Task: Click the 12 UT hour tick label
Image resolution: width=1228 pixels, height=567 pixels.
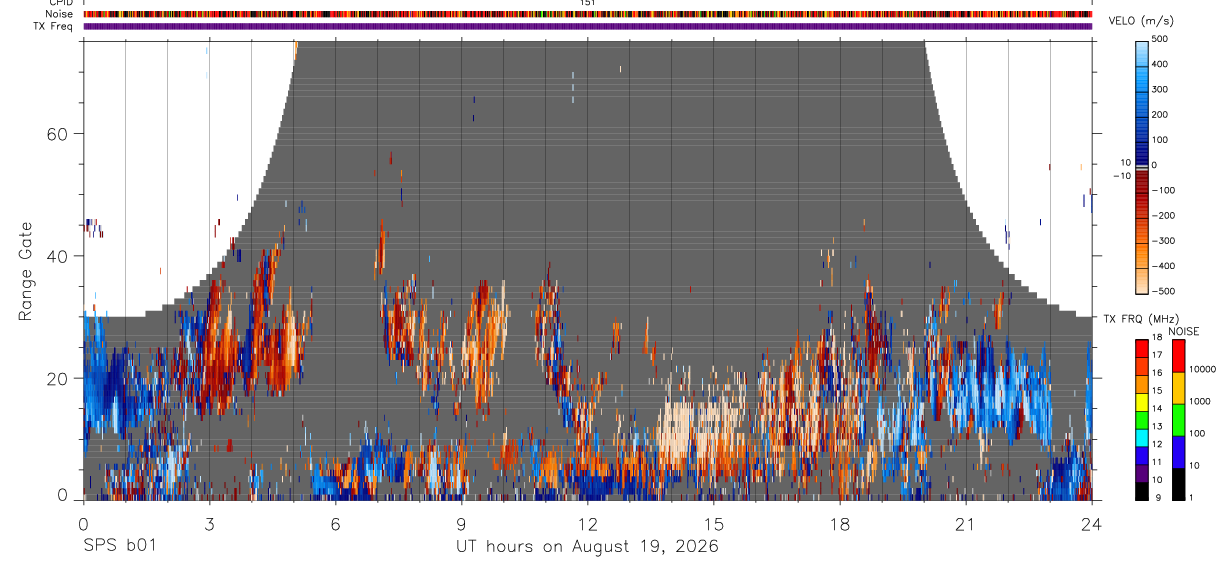Action: click(587, 524)
